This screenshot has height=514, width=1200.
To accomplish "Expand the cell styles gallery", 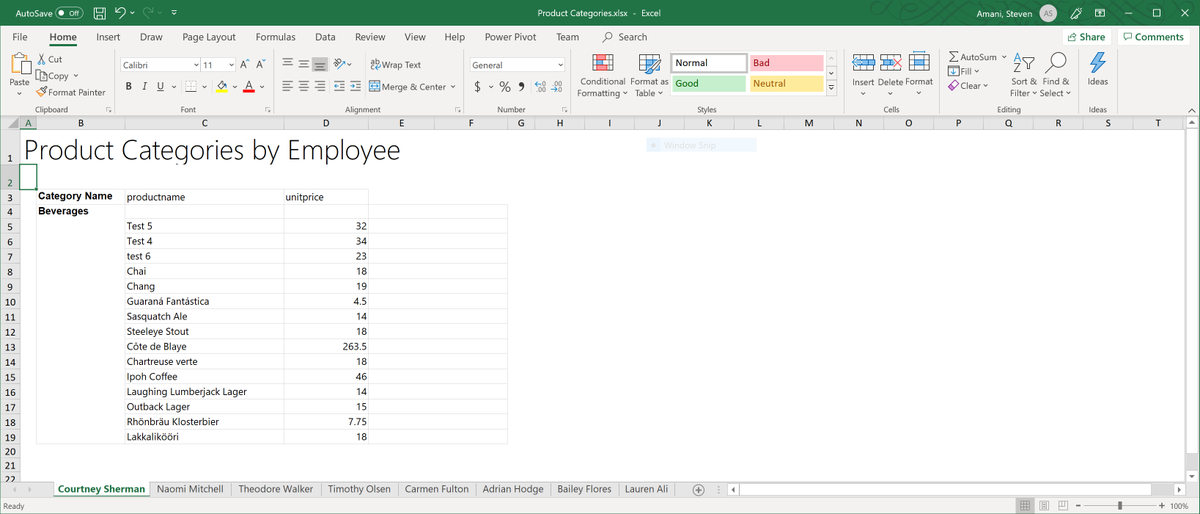I will point(830,88).
